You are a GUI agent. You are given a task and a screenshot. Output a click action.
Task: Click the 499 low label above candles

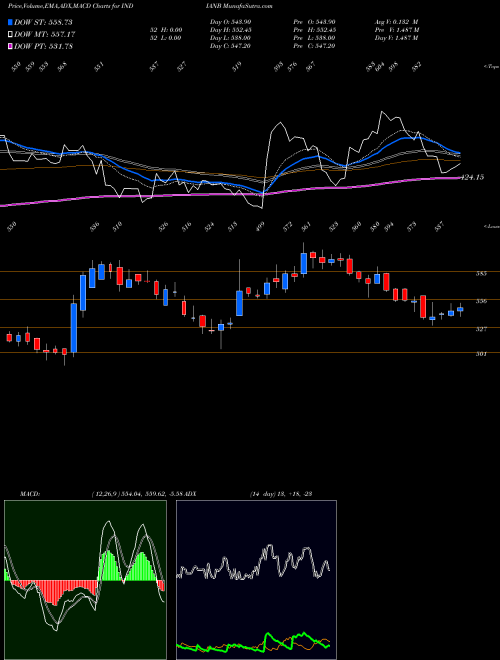coord(262,227)
